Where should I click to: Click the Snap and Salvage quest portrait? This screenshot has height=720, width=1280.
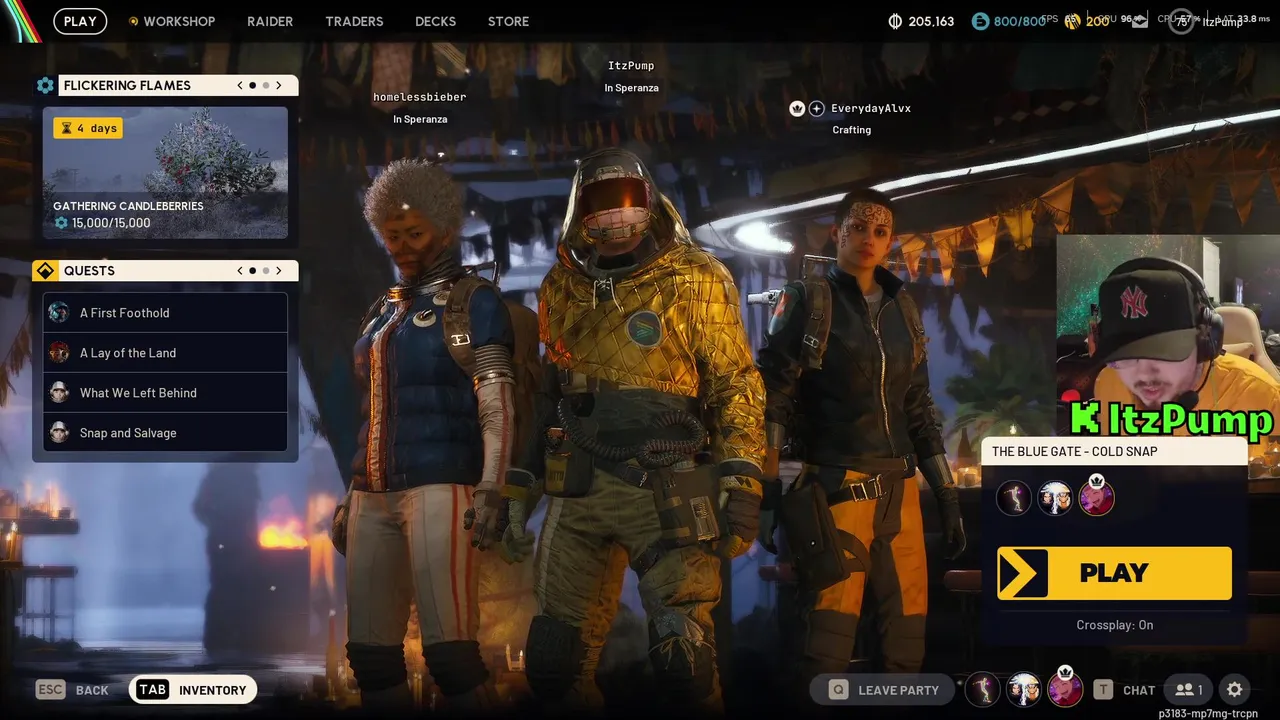click(x=59, y=433)
